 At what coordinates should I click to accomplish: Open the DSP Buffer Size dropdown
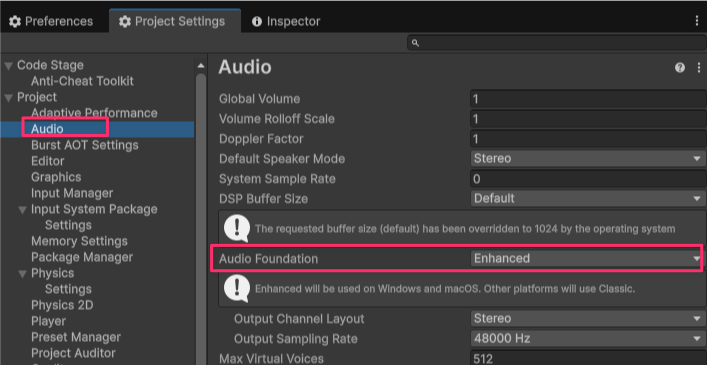pos(588,198)
